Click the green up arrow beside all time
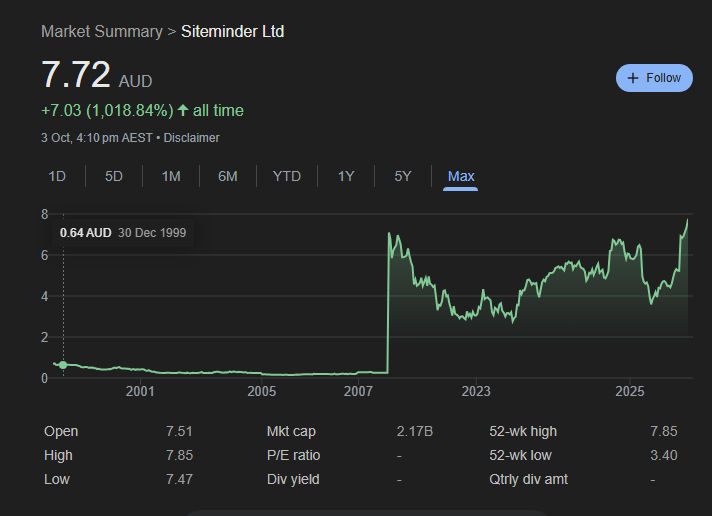Screen dimensions: 712x516 183,110
